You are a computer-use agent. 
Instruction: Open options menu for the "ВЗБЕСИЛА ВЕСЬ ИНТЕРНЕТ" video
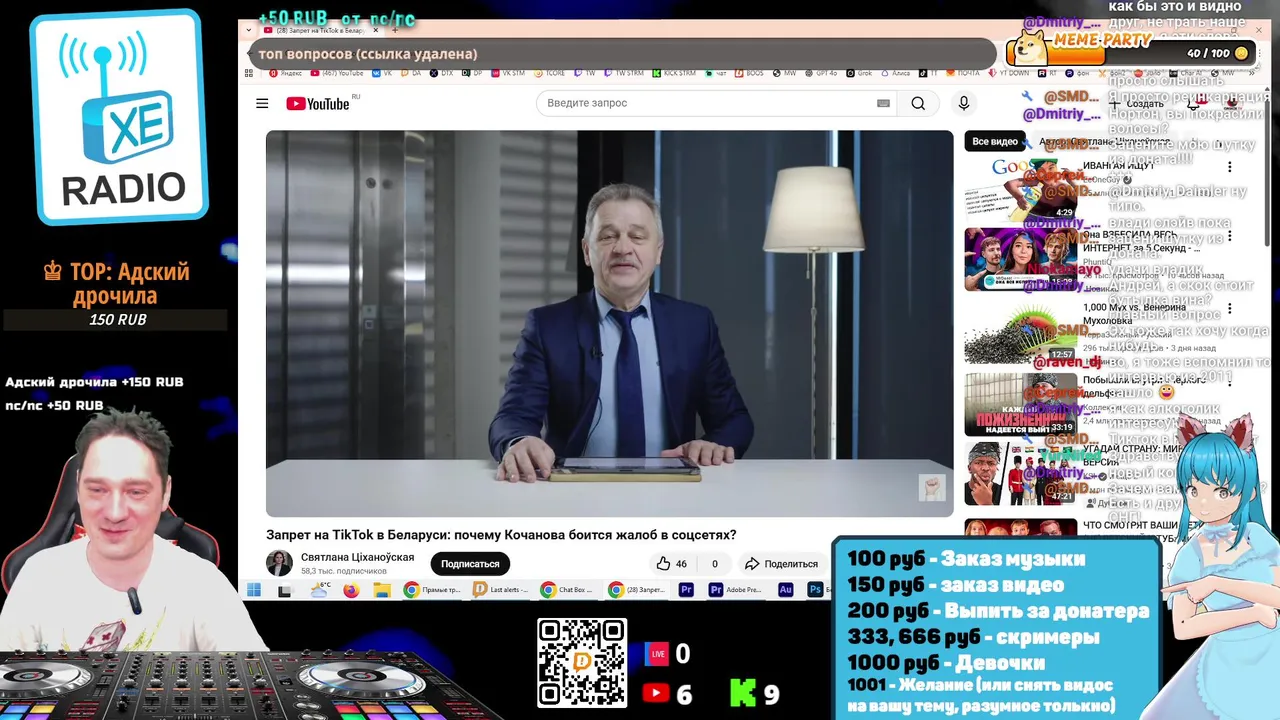pyautogui.click(x=1229, y=237)
